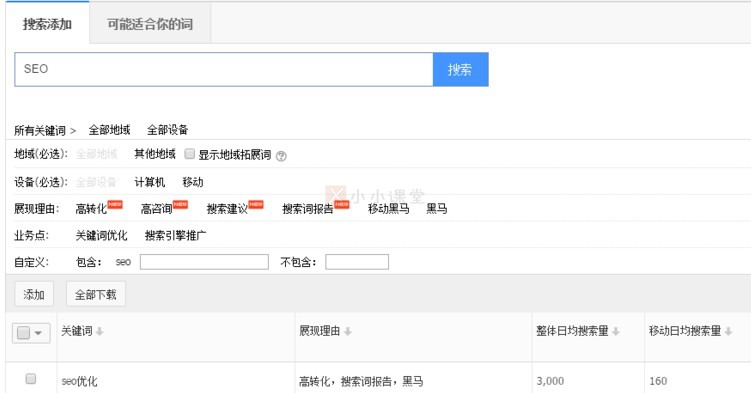Select 全部地域 in the breadcrumb

click(109, 130)
